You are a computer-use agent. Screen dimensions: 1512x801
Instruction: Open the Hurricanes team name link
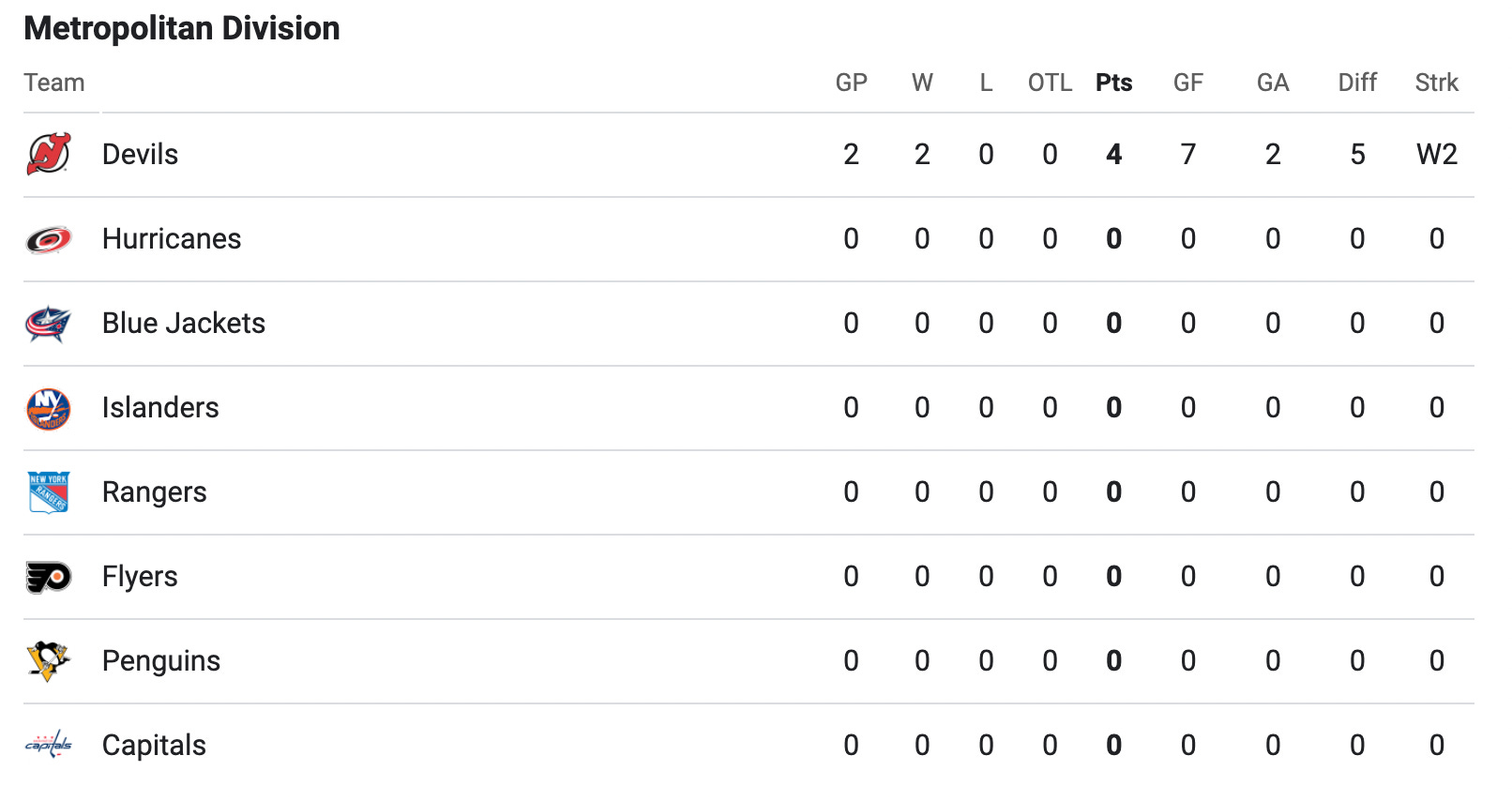(x=172, y=239)
